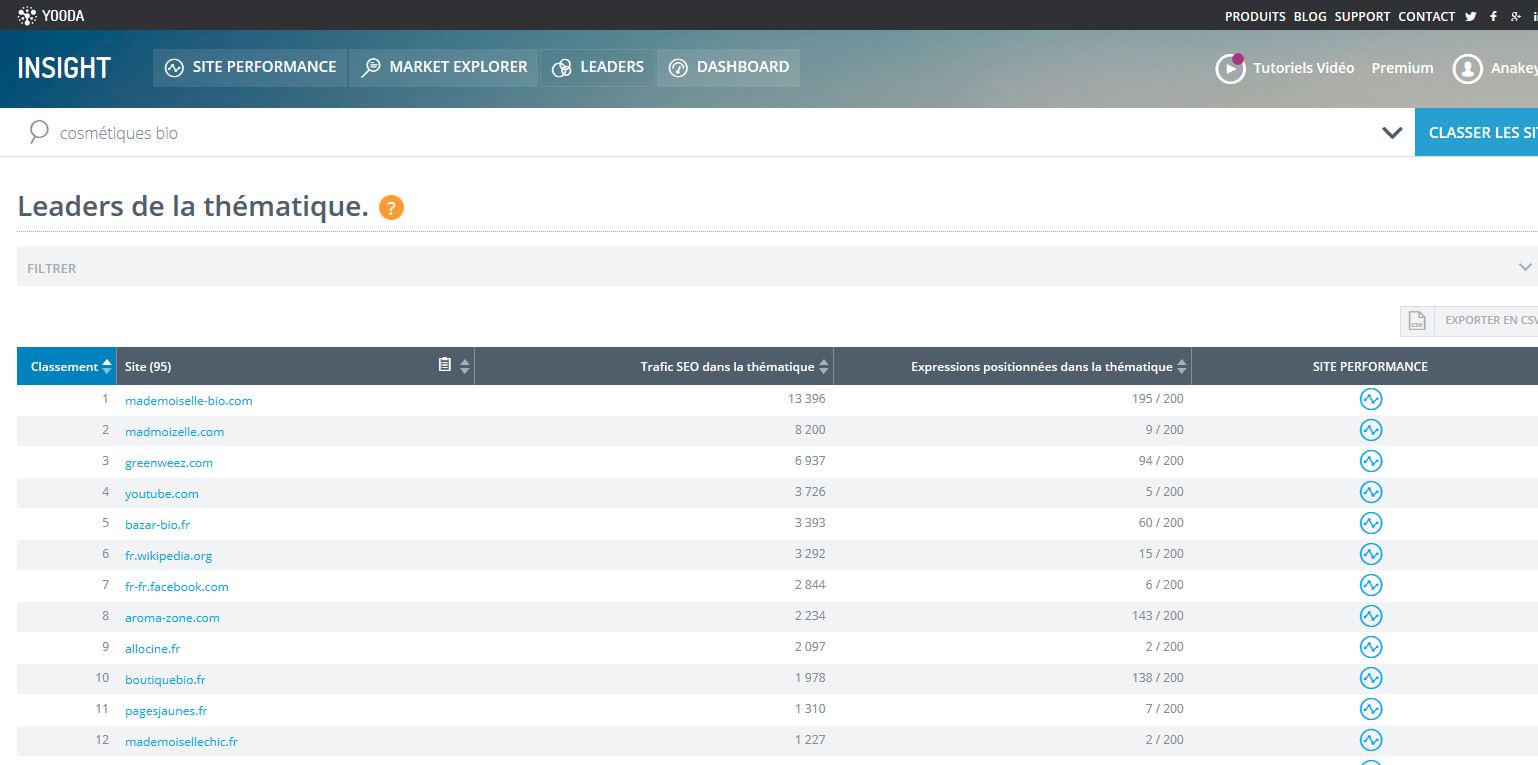Open site performance icon for mademoisellechic.fr
Viewport: 1538px width, 765px height.
click(1370, 740)
